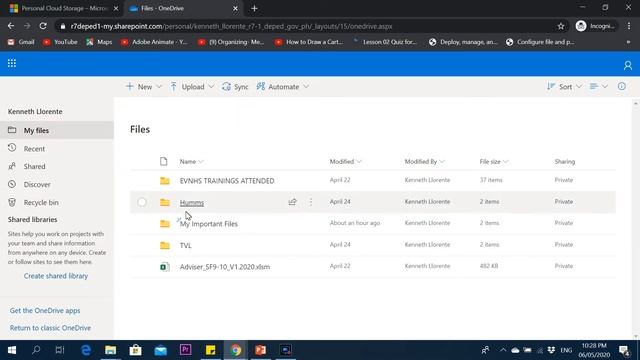Click the My Important Files folder icon
Viewport: 640px width, 360px height.
tap(165, 223)
